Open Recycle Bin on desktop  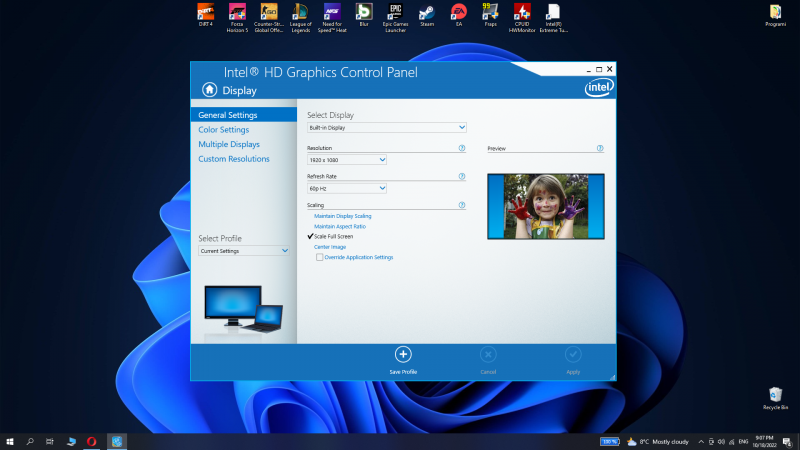tap(776, 398)
